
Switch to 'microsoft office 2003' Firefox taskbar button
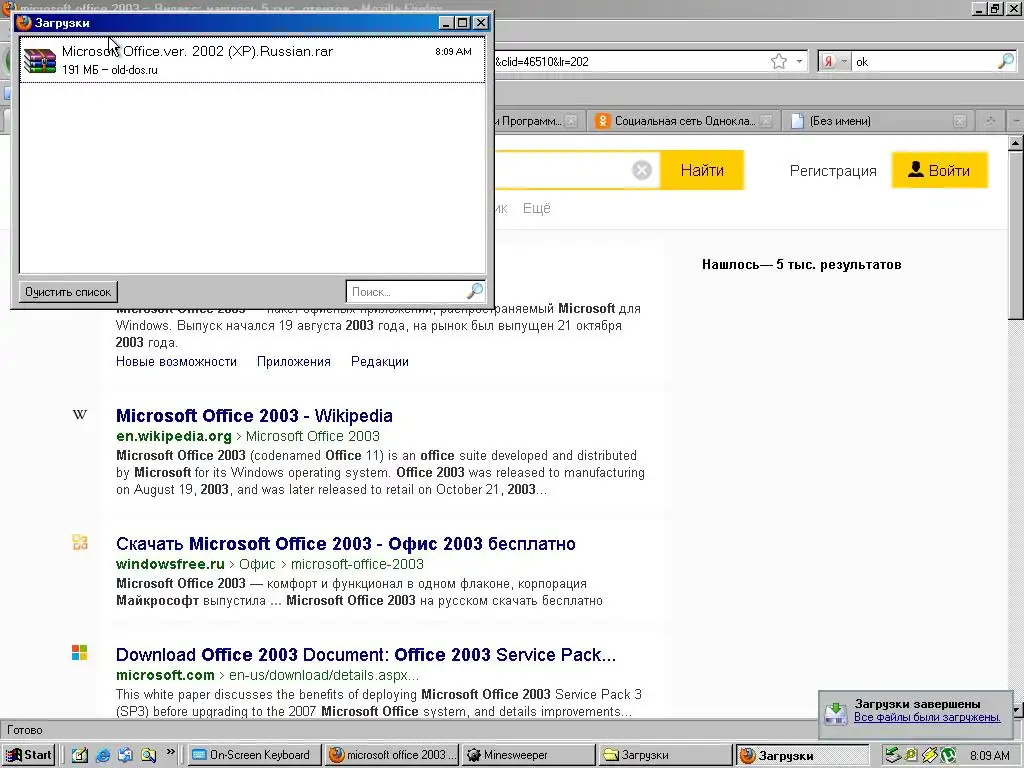[392, 755]
